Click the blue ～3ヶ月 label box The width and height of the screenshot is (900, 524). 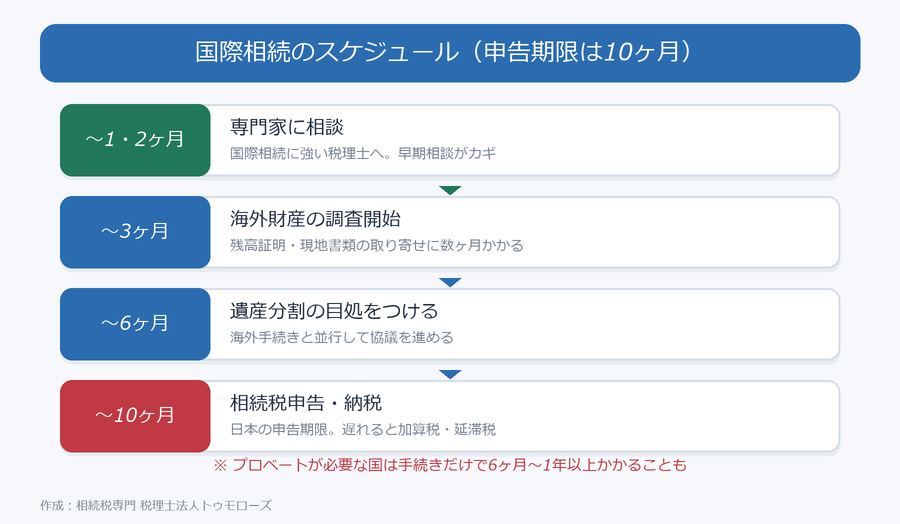pyautogui.click(x=135, y=232)
